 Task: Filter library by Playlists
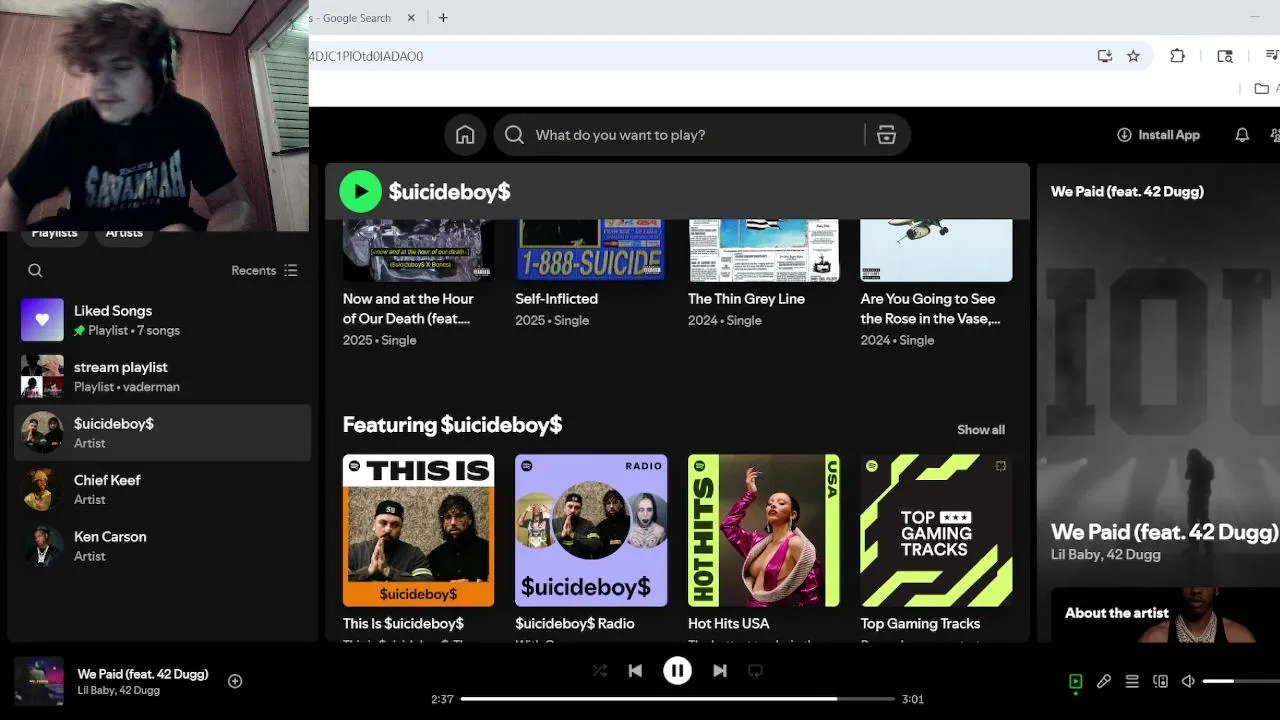coord(54,233)
